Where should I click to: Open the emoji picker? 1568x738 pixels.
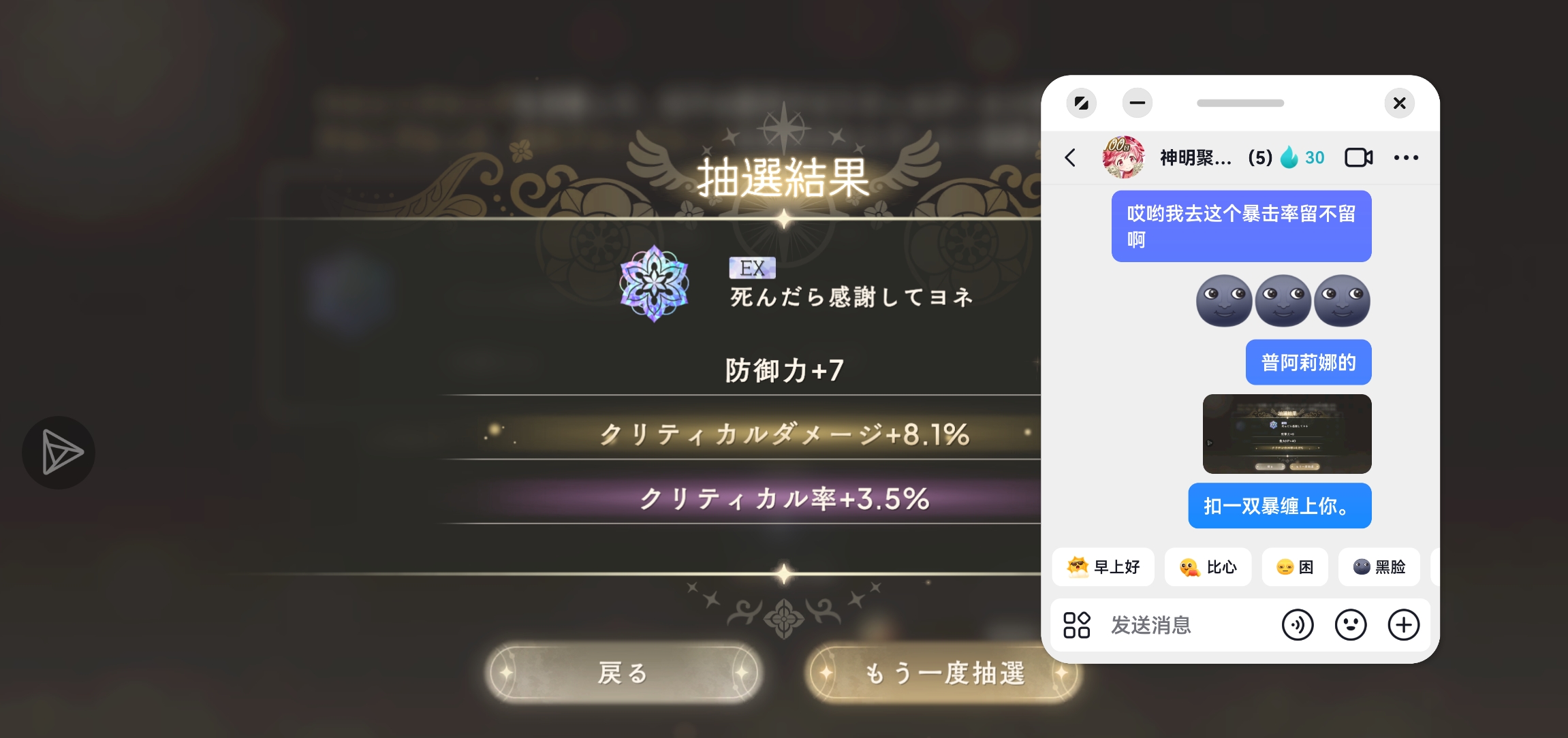pos(1351,624)
